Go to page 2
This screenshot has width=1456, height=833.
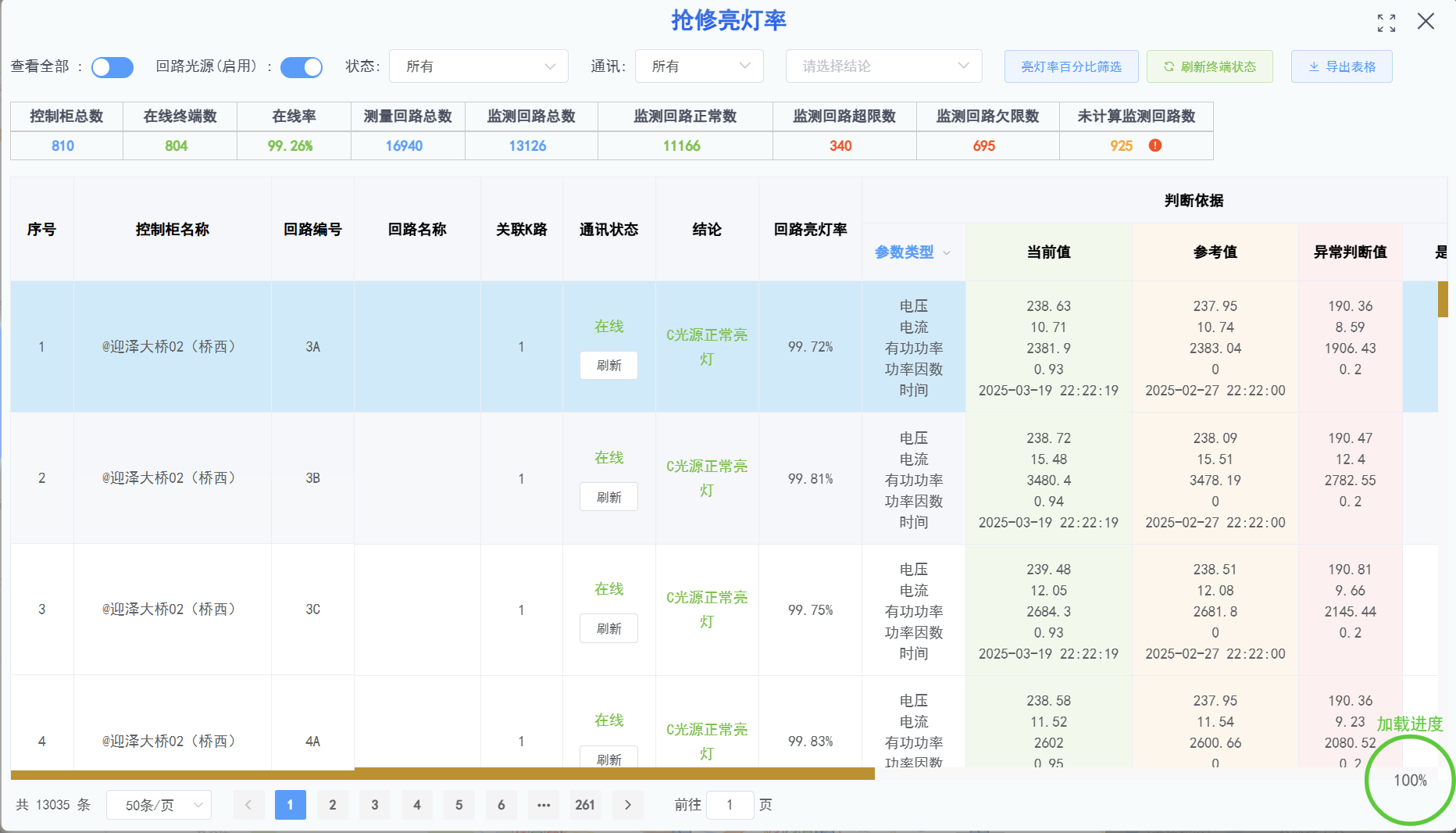click(333, 805)
